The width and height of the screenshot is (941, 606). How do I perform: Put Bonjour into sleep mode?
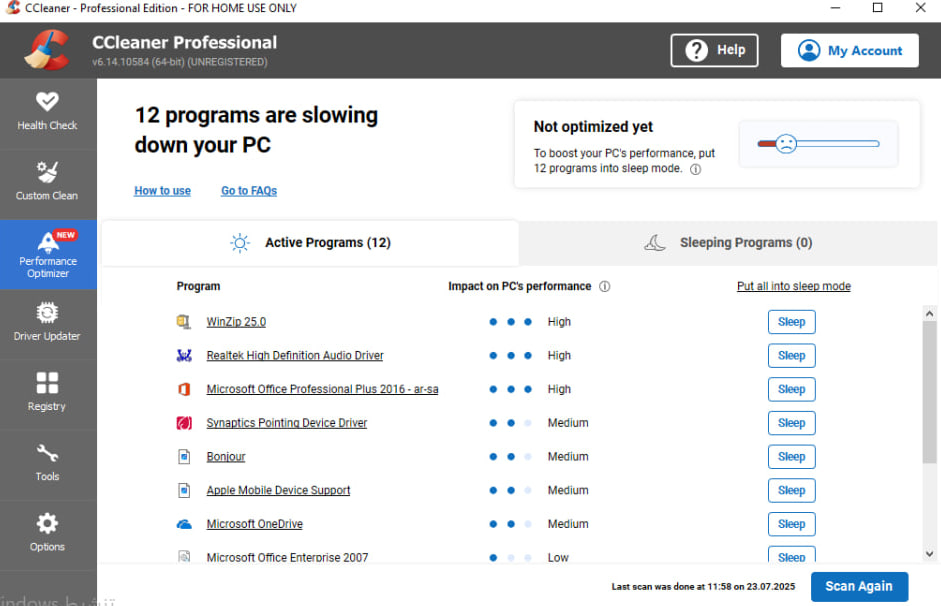tap(792, 457)
